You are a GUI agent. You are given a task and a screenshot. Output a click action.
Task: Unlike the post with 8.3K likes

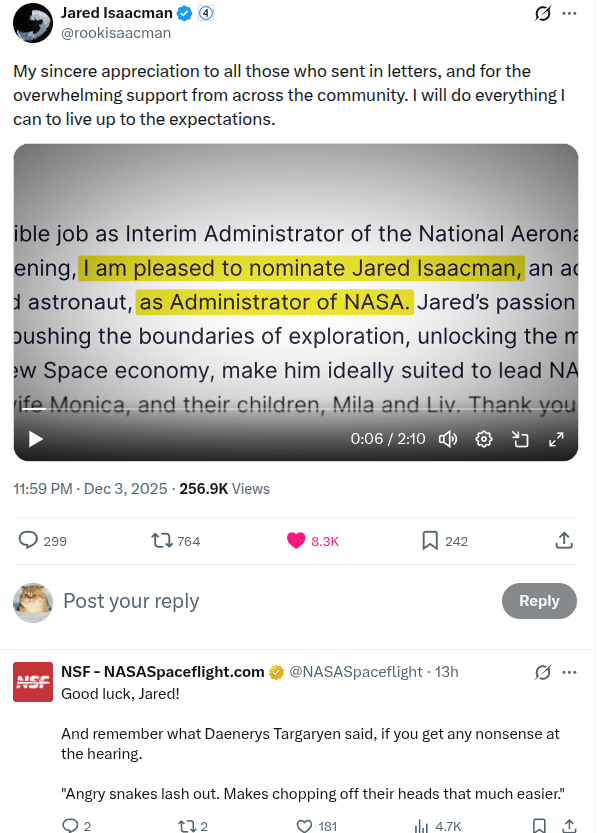point(312,541)
